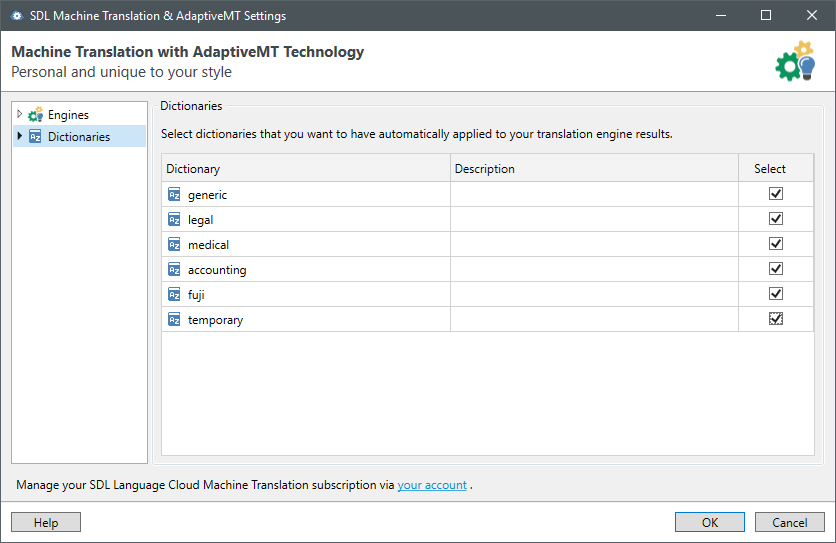Click the fuji dictionary icon

coord(174,295)
